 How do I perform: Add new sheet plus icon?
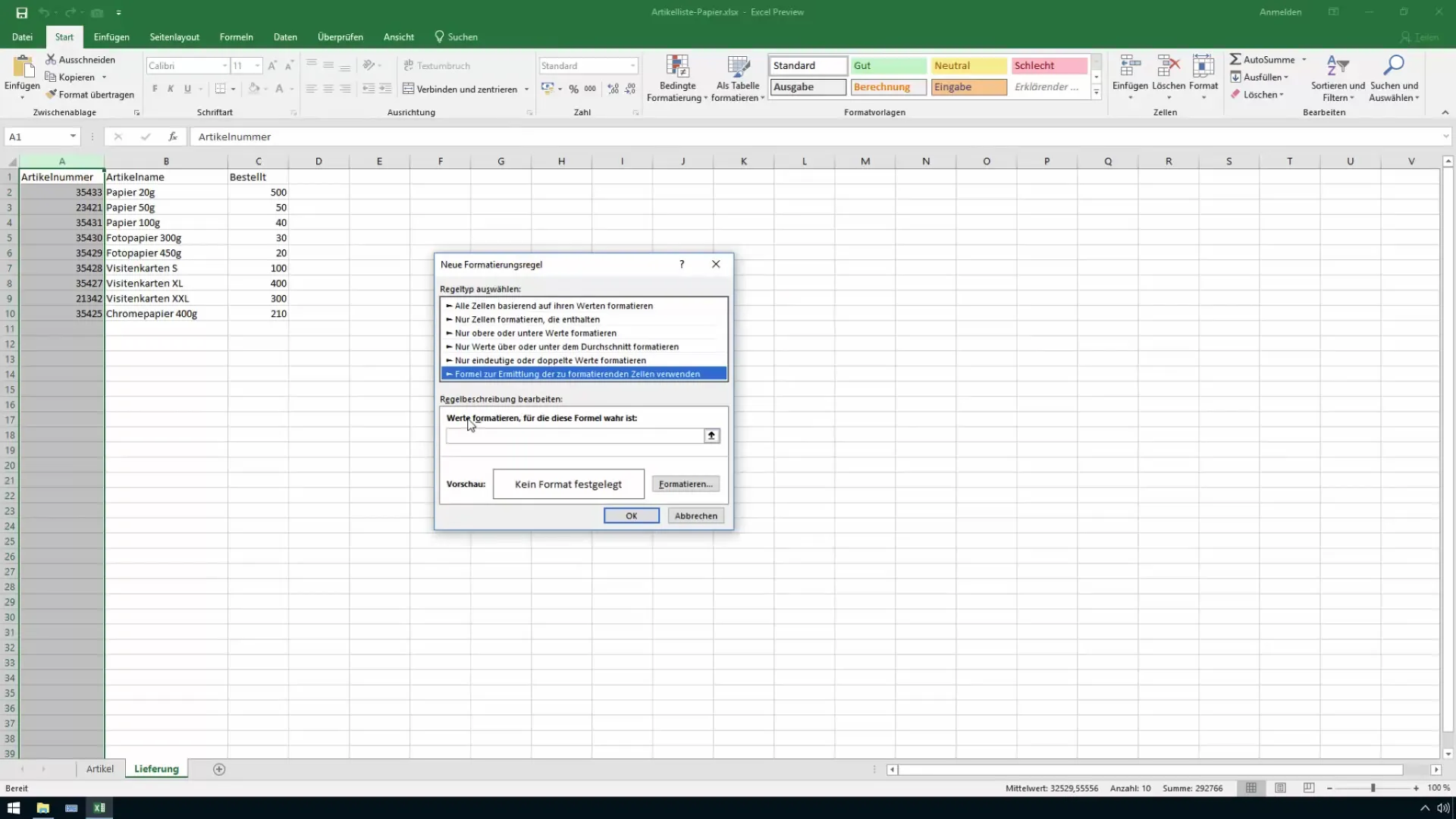tap(219, 769)
